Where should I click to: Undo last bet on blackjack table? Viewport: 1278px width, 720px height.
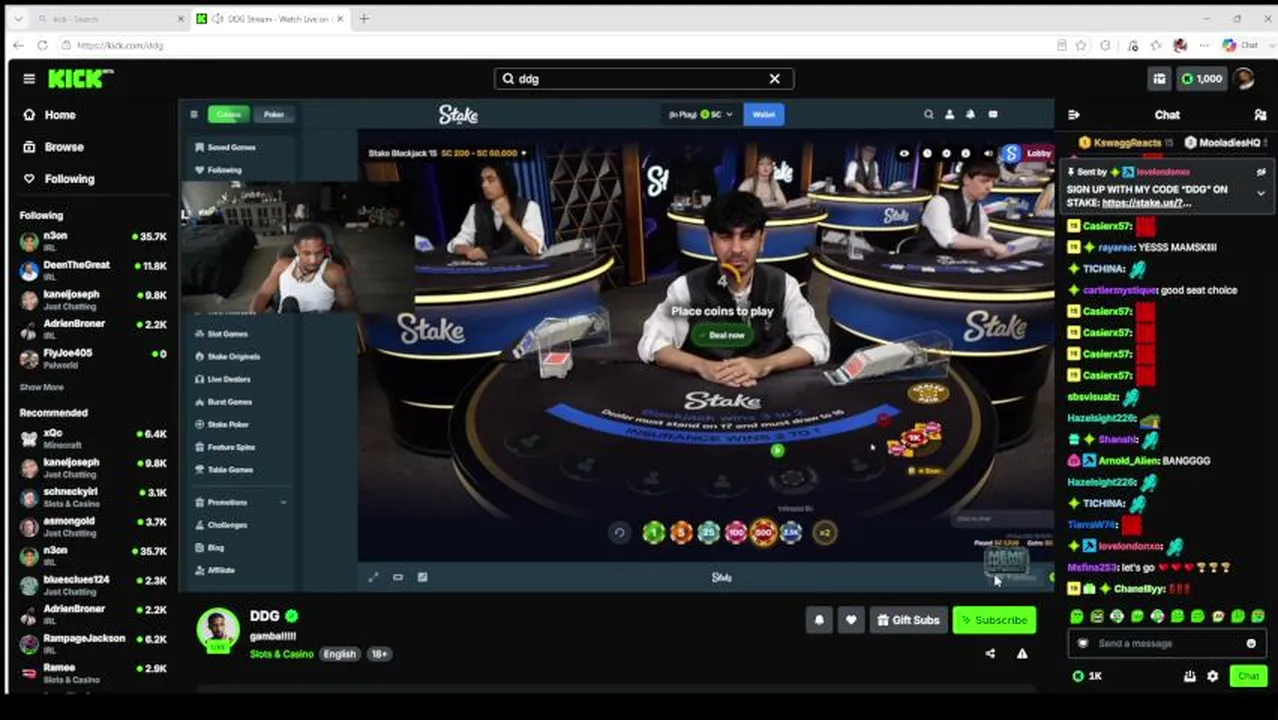620,533
